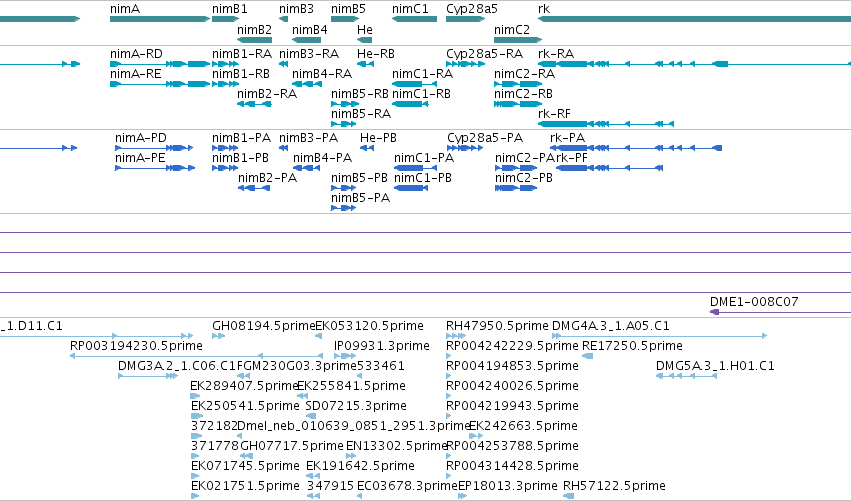851x501 pixels.
Task: Select the DME1-008C07 feature label
Action: tap(754, 302)
